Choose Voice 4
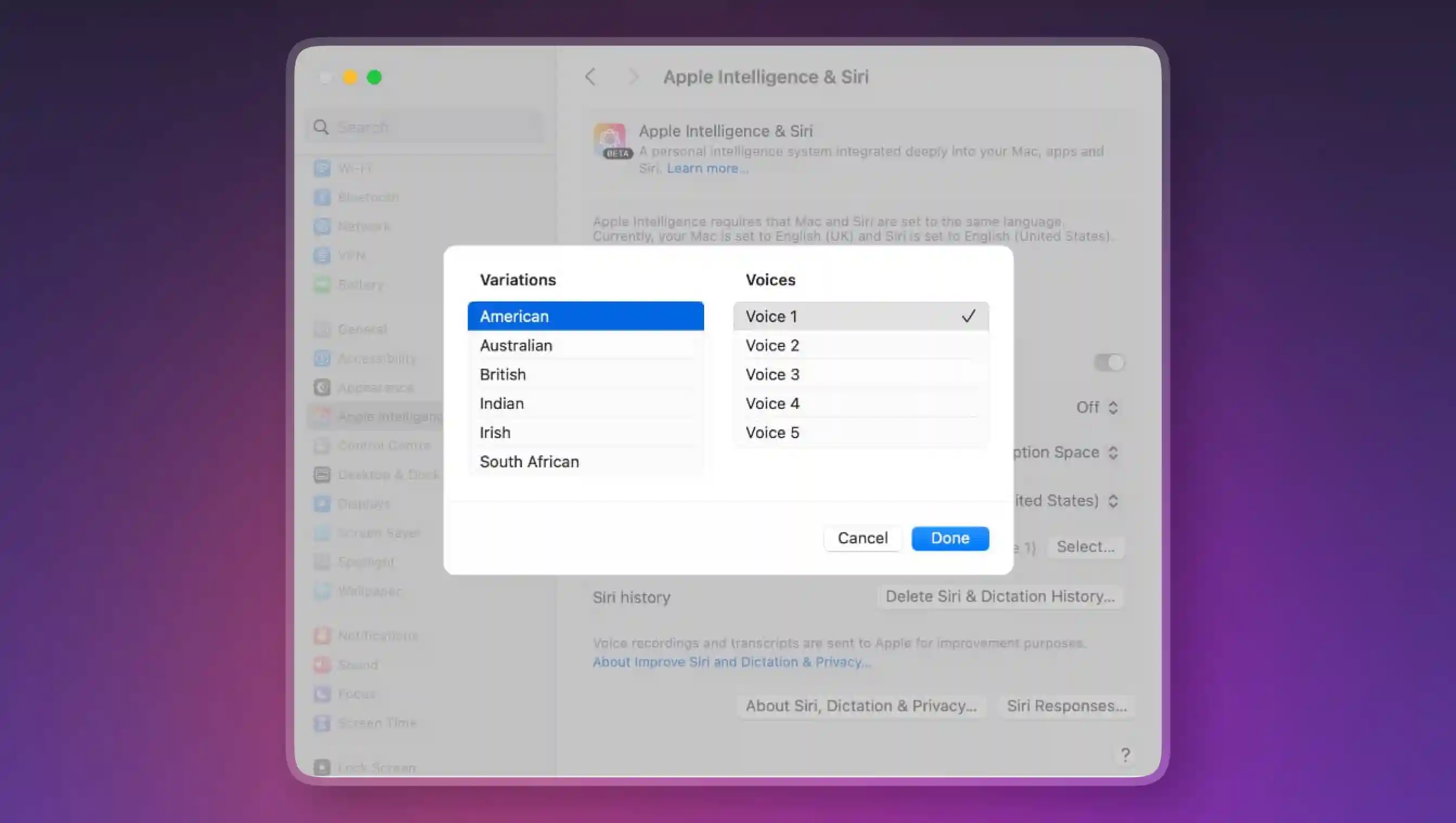 tap(861, 403)
